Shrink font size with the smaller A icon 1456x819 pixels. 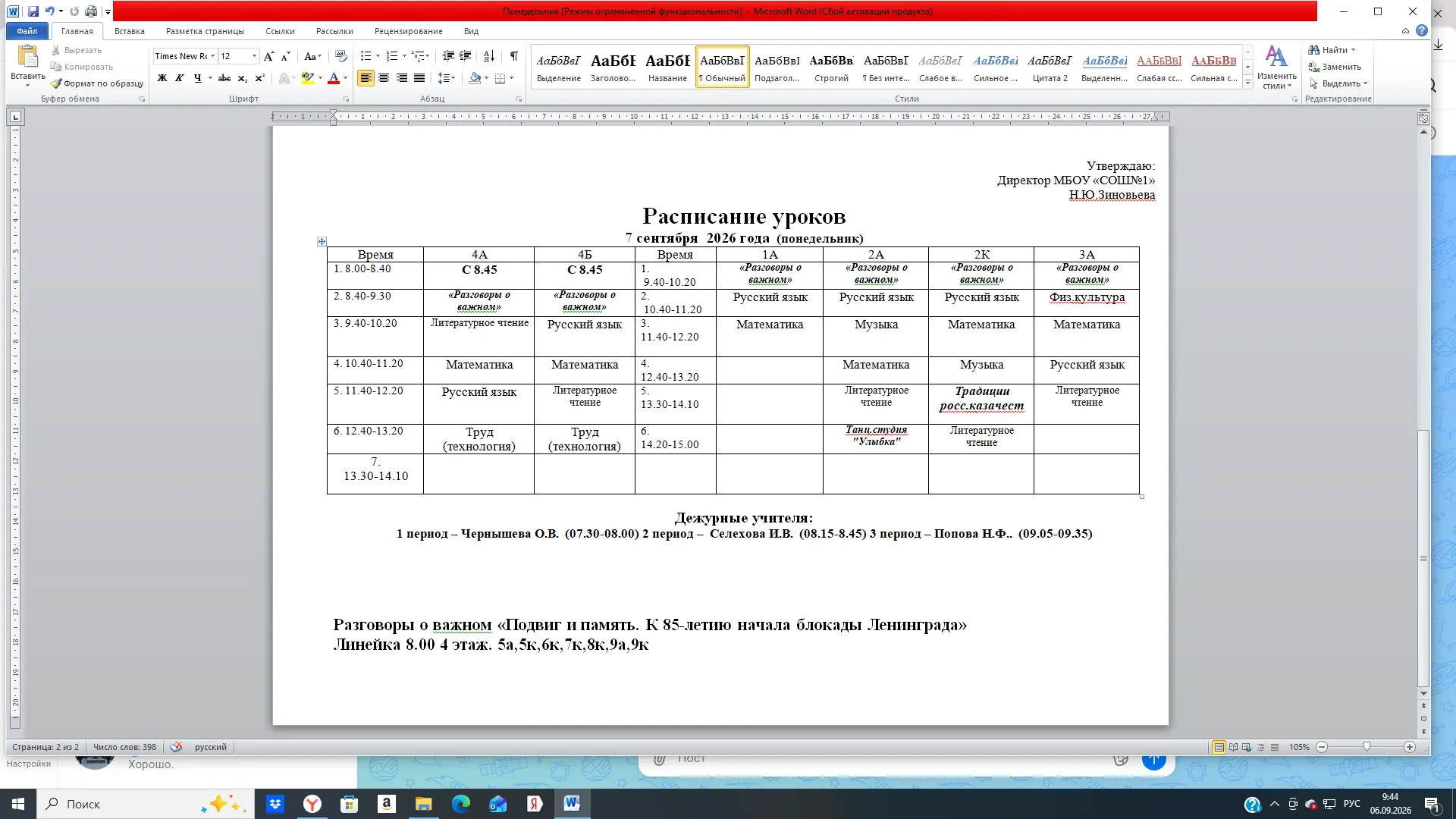coord(286,56)
